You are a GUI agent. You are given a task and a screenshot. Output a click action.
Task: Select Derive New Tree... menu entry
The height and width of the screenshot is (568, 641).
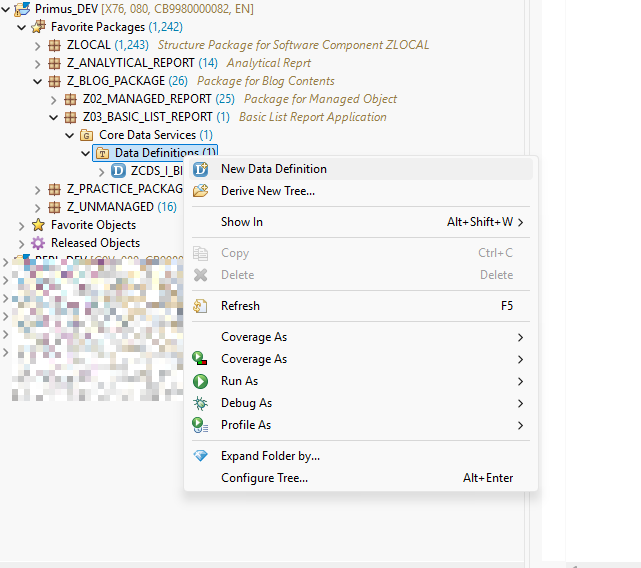[361, 191]
